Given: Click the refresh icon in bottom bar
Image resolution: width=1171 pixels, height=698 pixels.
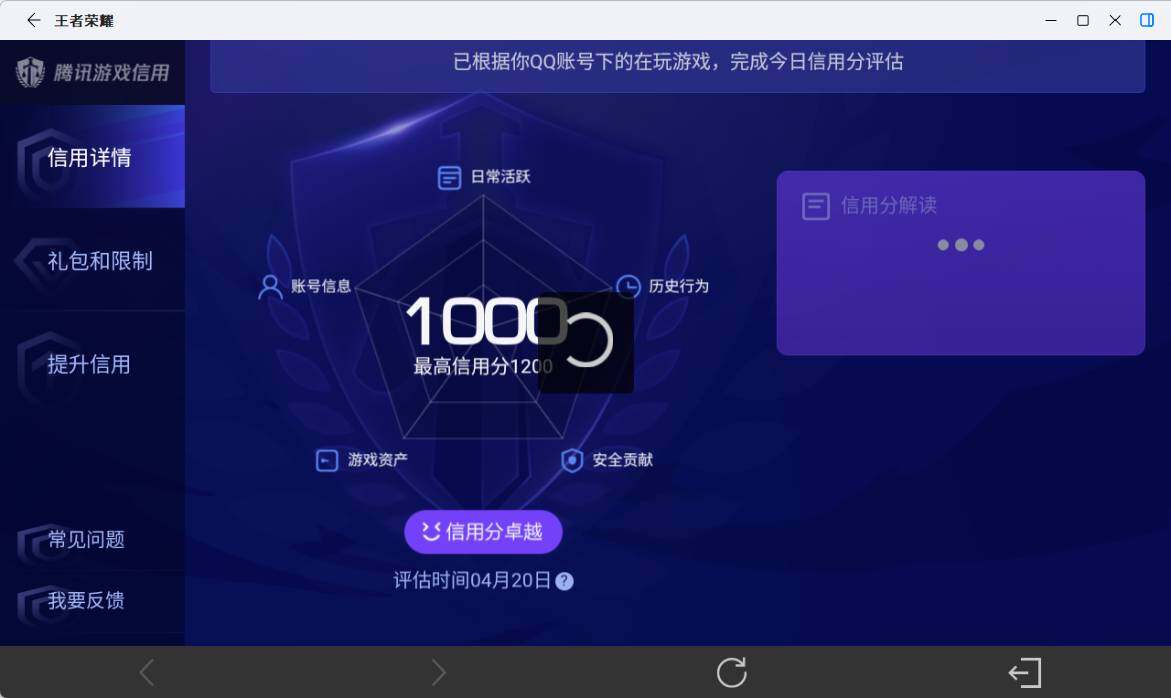Looking at the screenshot, I should 732,672.
